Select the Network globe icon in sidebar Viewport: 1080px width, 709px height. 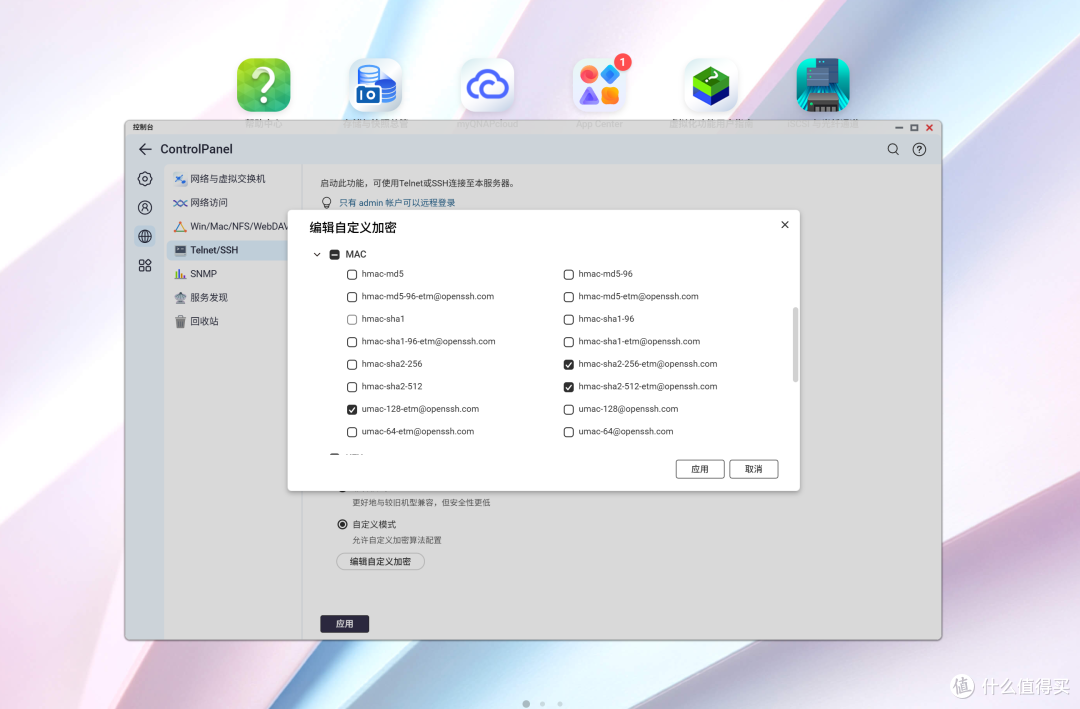click(x=145, y=236)
